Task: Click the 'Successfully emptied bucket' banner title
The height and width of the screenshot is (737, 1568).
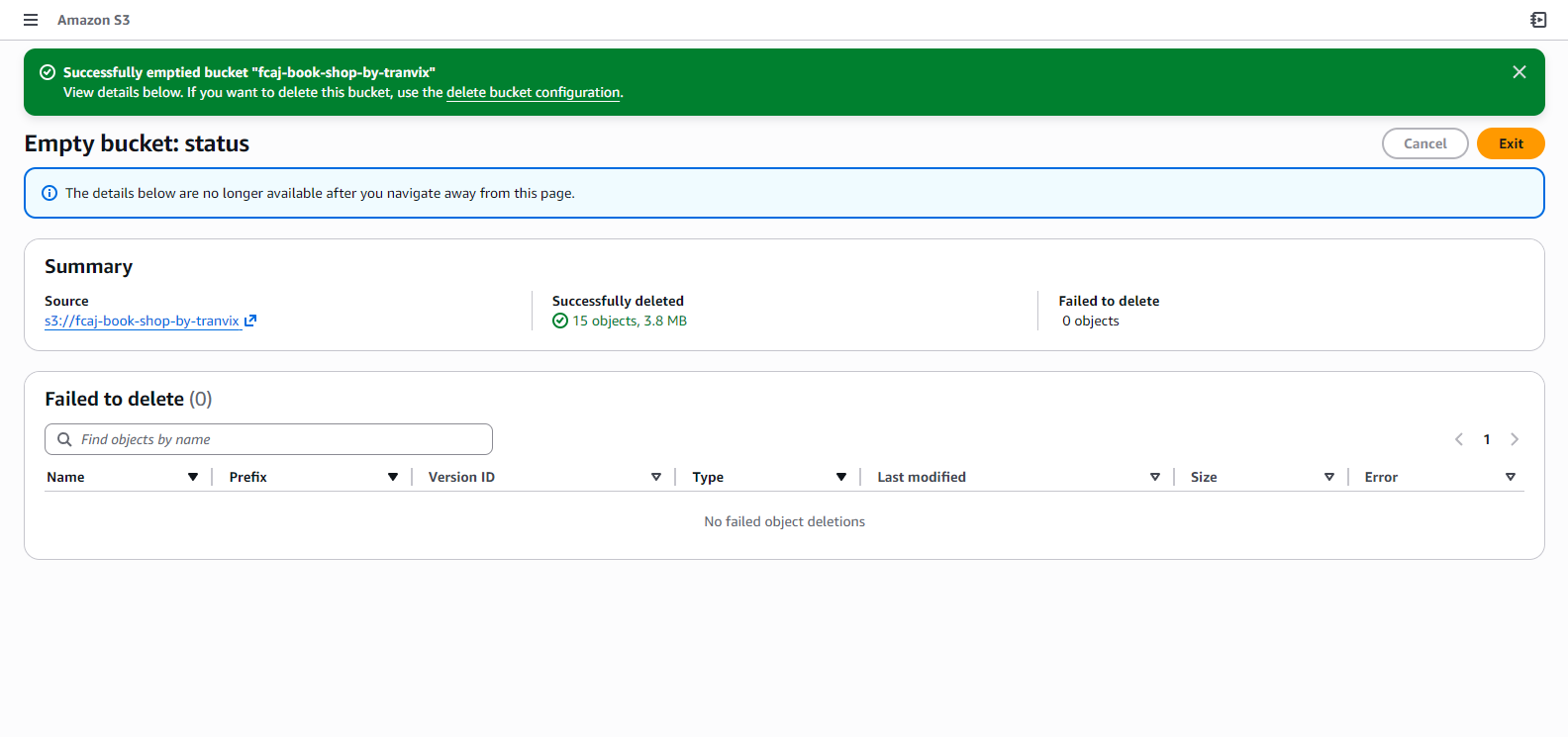Action: [x=249, y=72]
